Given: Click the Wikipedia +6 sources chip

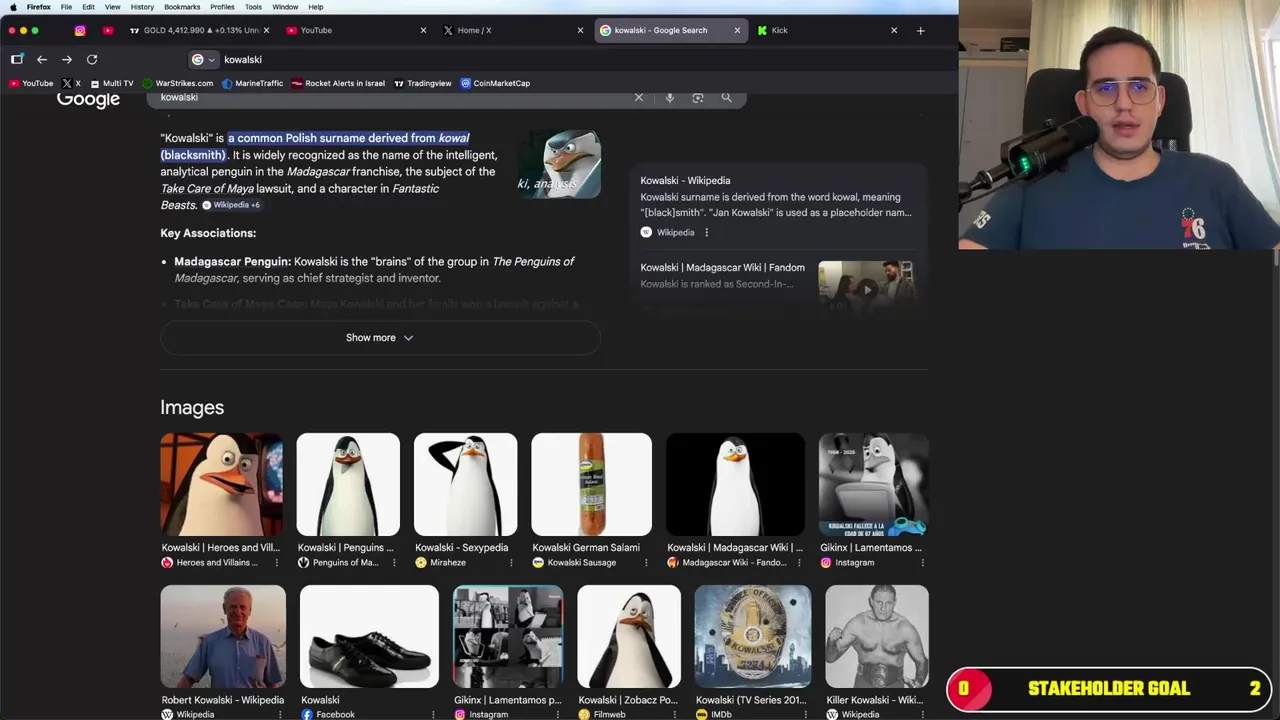Looking at the screenshot, I should (231, 205).
